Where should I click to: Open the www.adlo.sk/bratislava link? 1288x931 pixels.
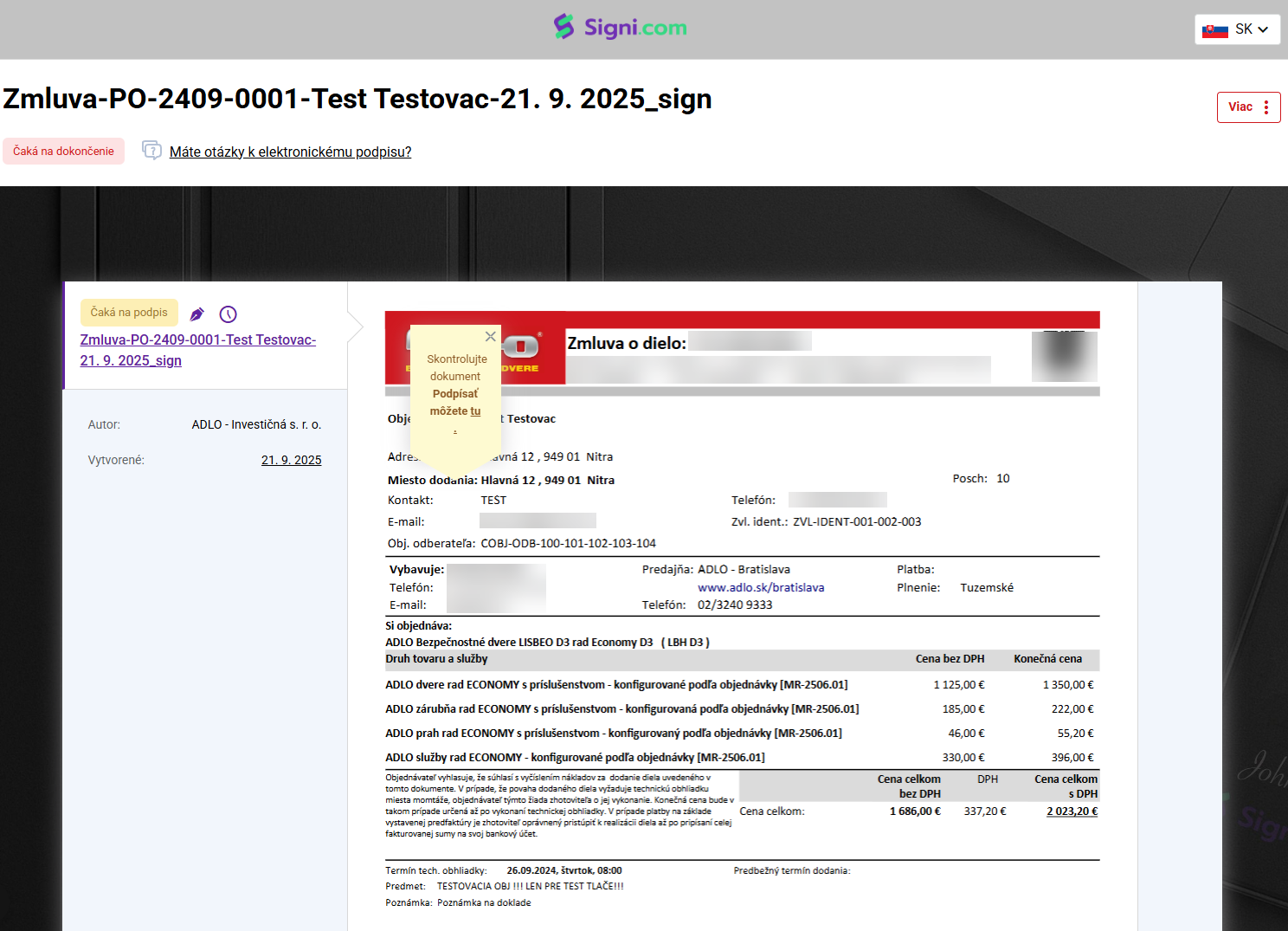coord(760,587)
